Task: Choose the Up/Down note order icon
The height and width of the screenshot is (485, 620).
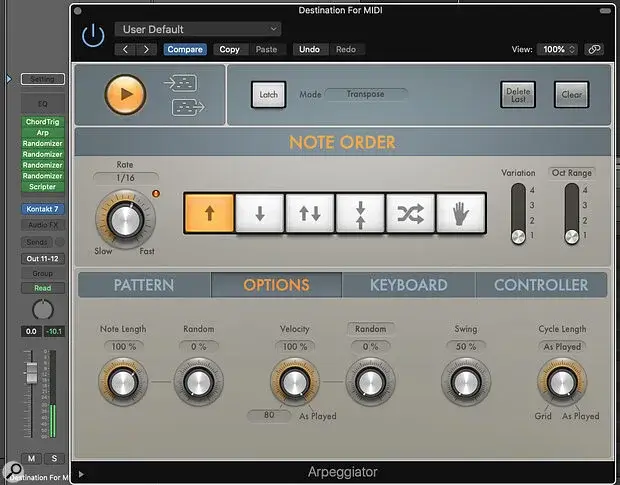Action: click(309, 213)
